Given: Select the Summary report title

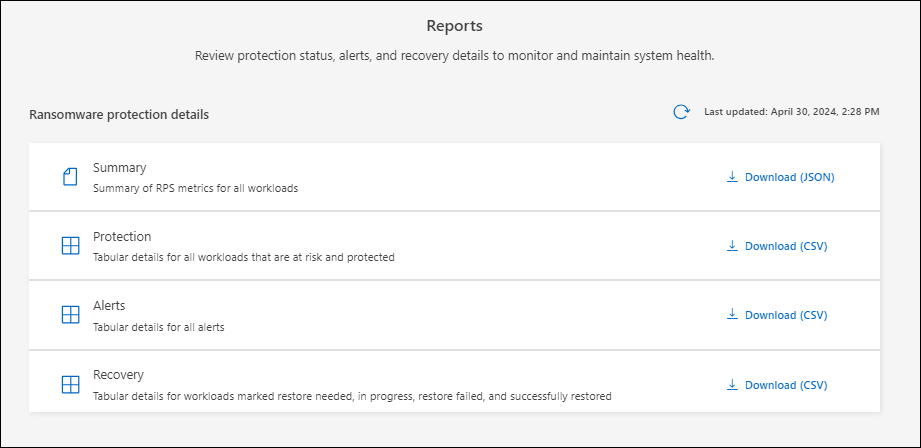Looking at the screenshot, I should coord(119,168).
